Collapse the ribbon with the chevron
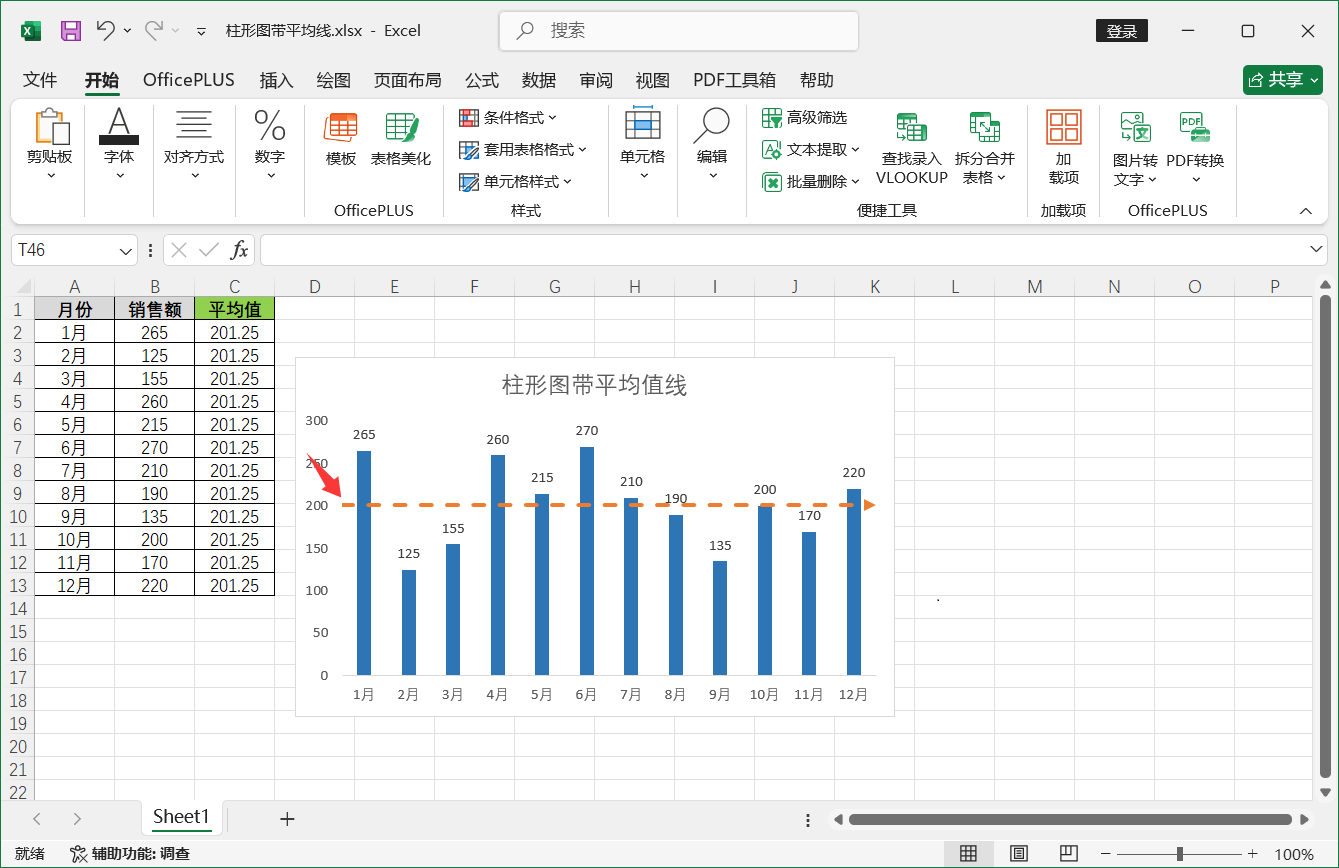 (x=1305, y=211)
